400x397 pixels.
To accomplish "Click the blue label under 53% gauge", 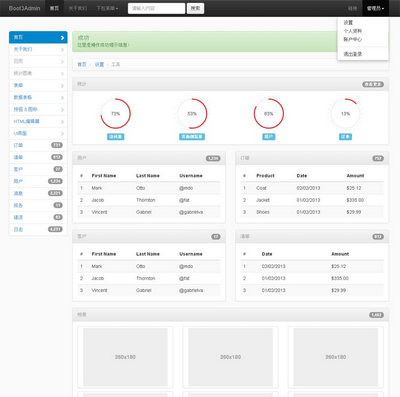I will point(192,137).
